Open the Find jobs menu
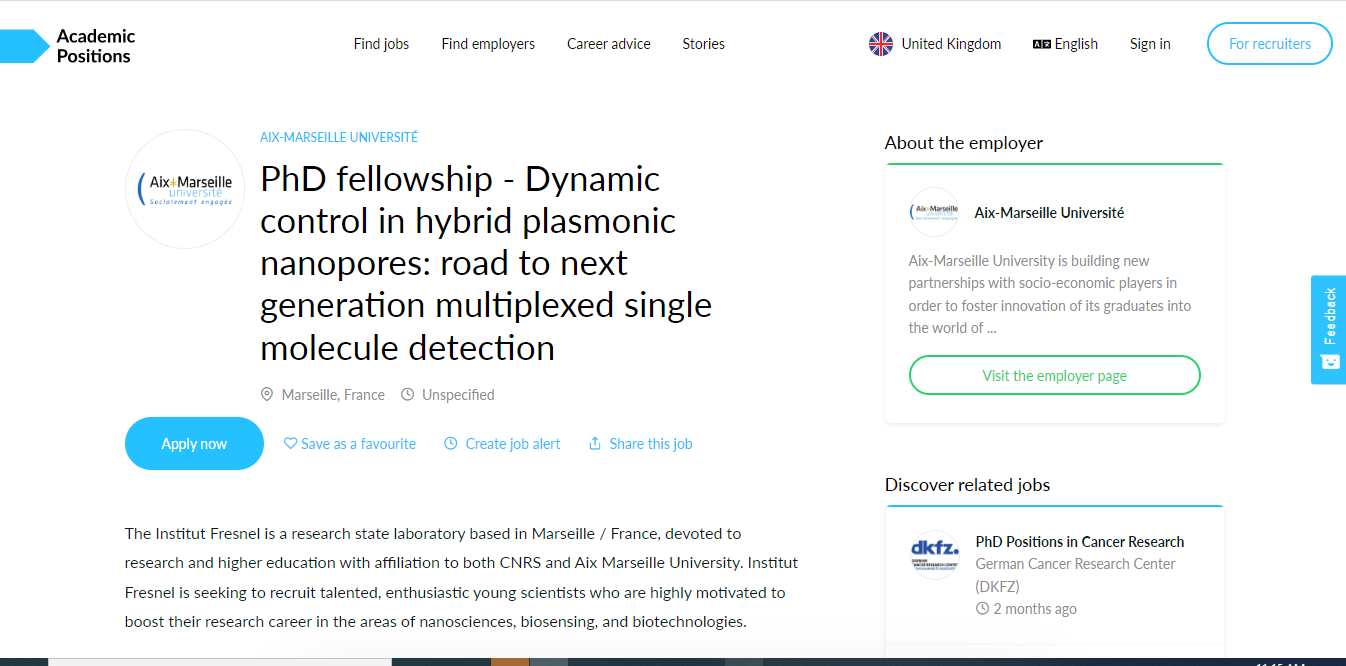1346x666 pixels. (381, 44)
